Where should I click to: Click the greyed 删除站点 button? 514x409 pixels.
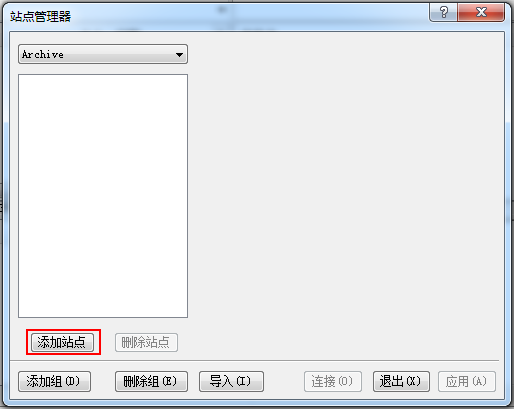coord(146,342)
